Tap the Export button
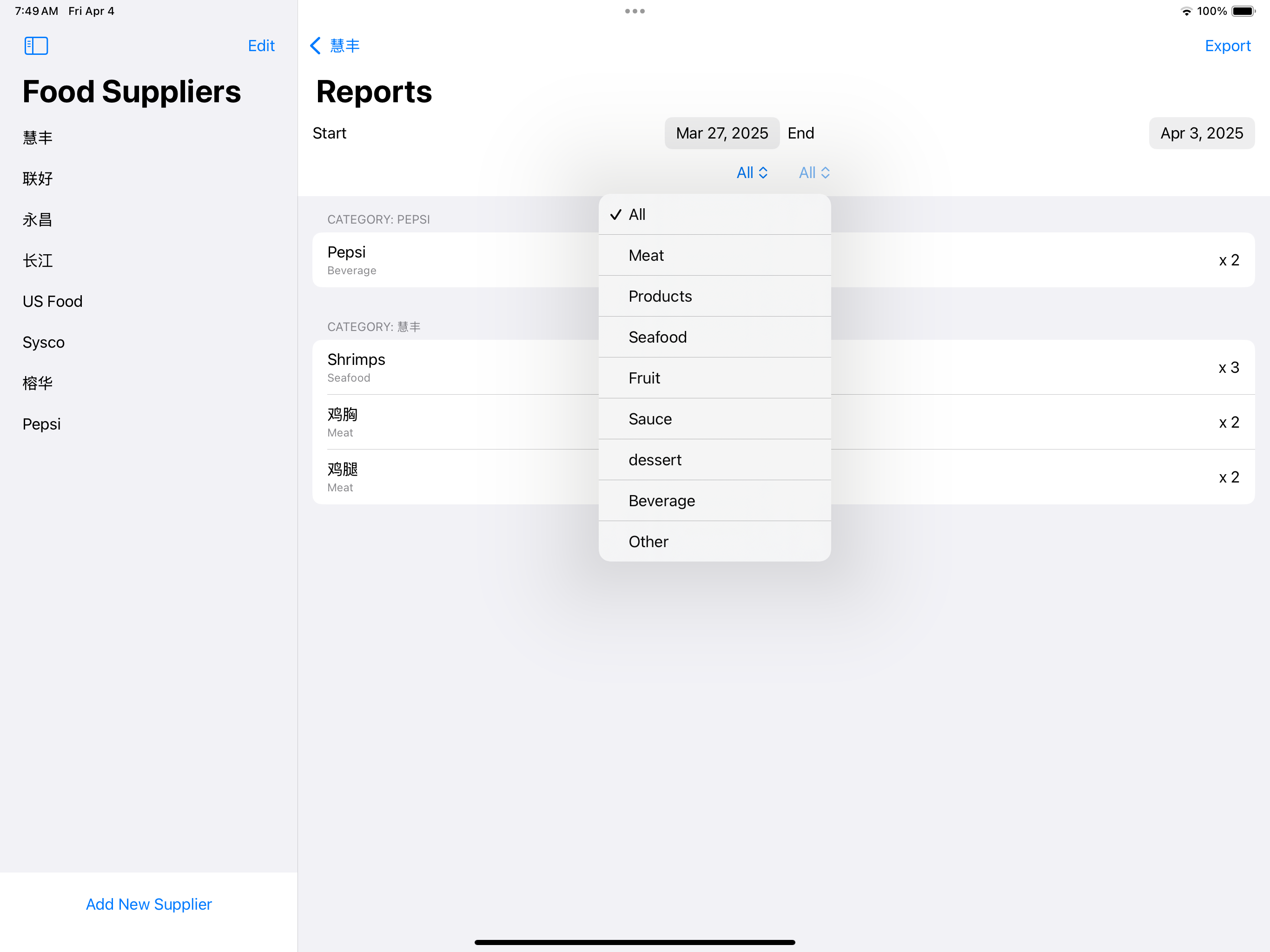The image size is (1270, 952). 1228,46
